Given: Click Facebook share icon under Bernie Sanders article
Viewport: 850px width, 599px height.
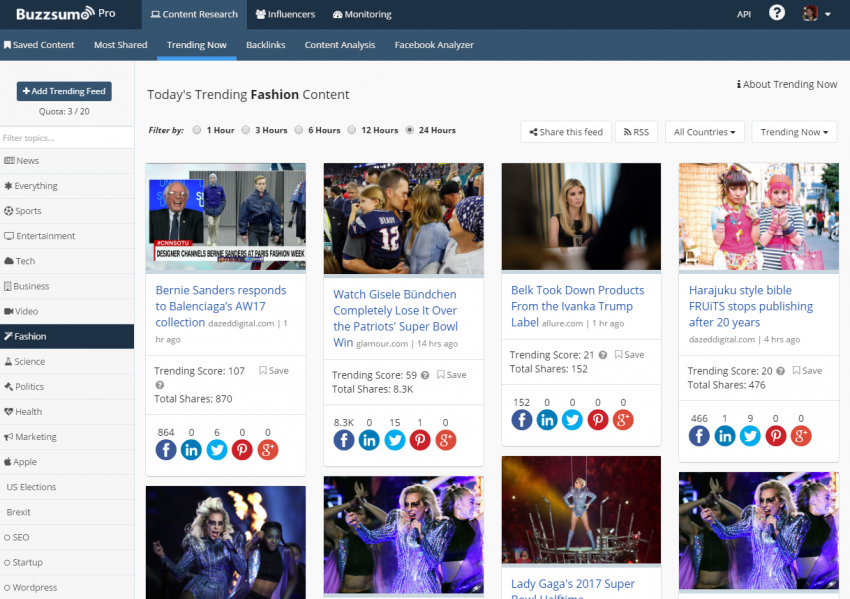Looking at the screenshot, I should pos(166,450).
